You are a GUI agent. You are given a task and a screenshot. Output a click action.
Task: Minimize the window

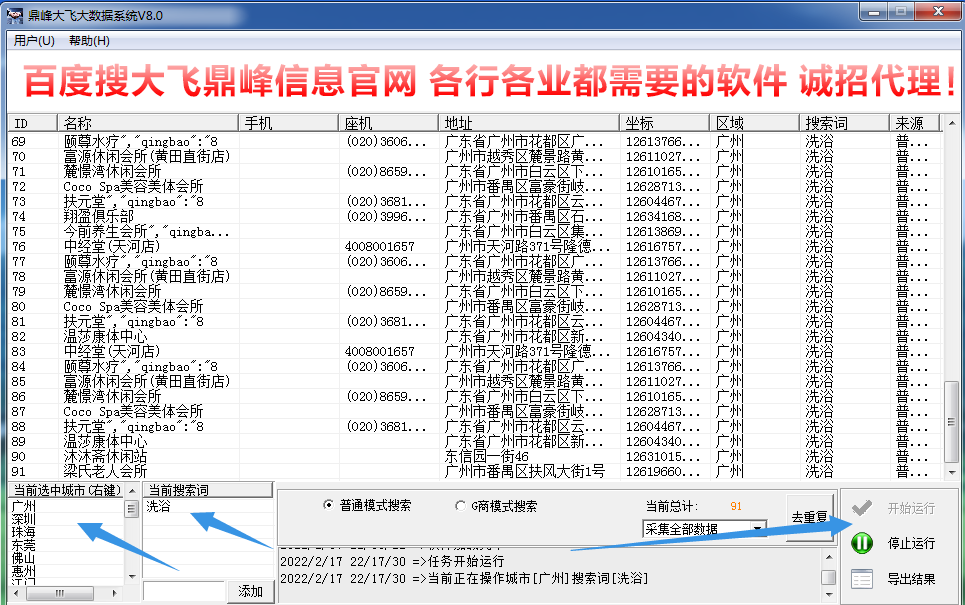(874, 13)
